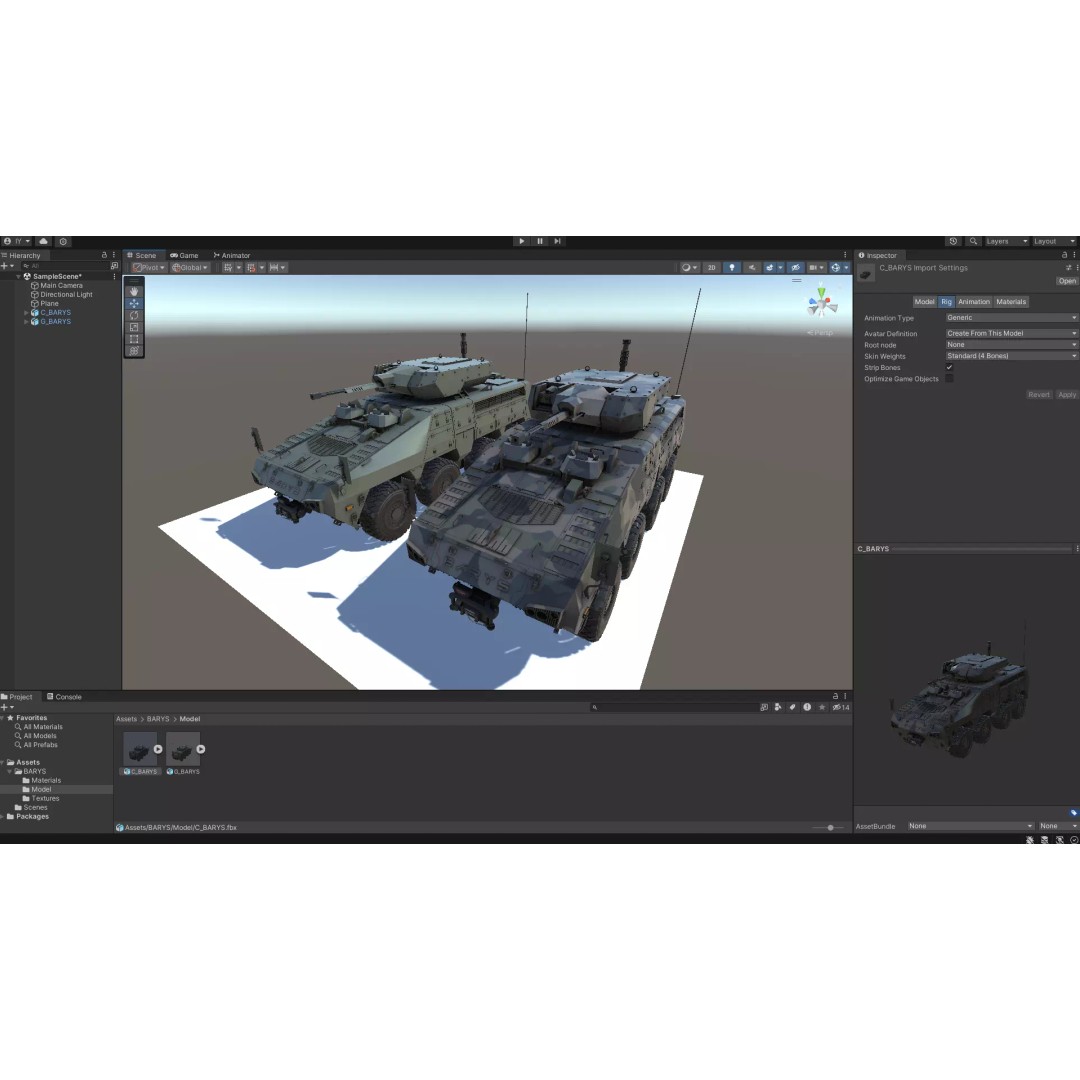Toggle Persp projection label
The image size is (1080, 1080).
pyautogui.click(x=821, y=333)
